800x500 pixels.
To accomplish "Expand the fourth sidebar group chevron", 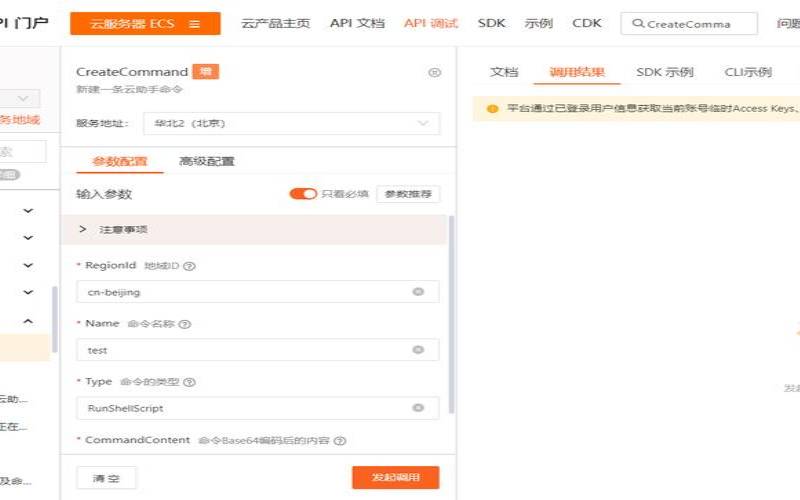I will pos(28,292).
